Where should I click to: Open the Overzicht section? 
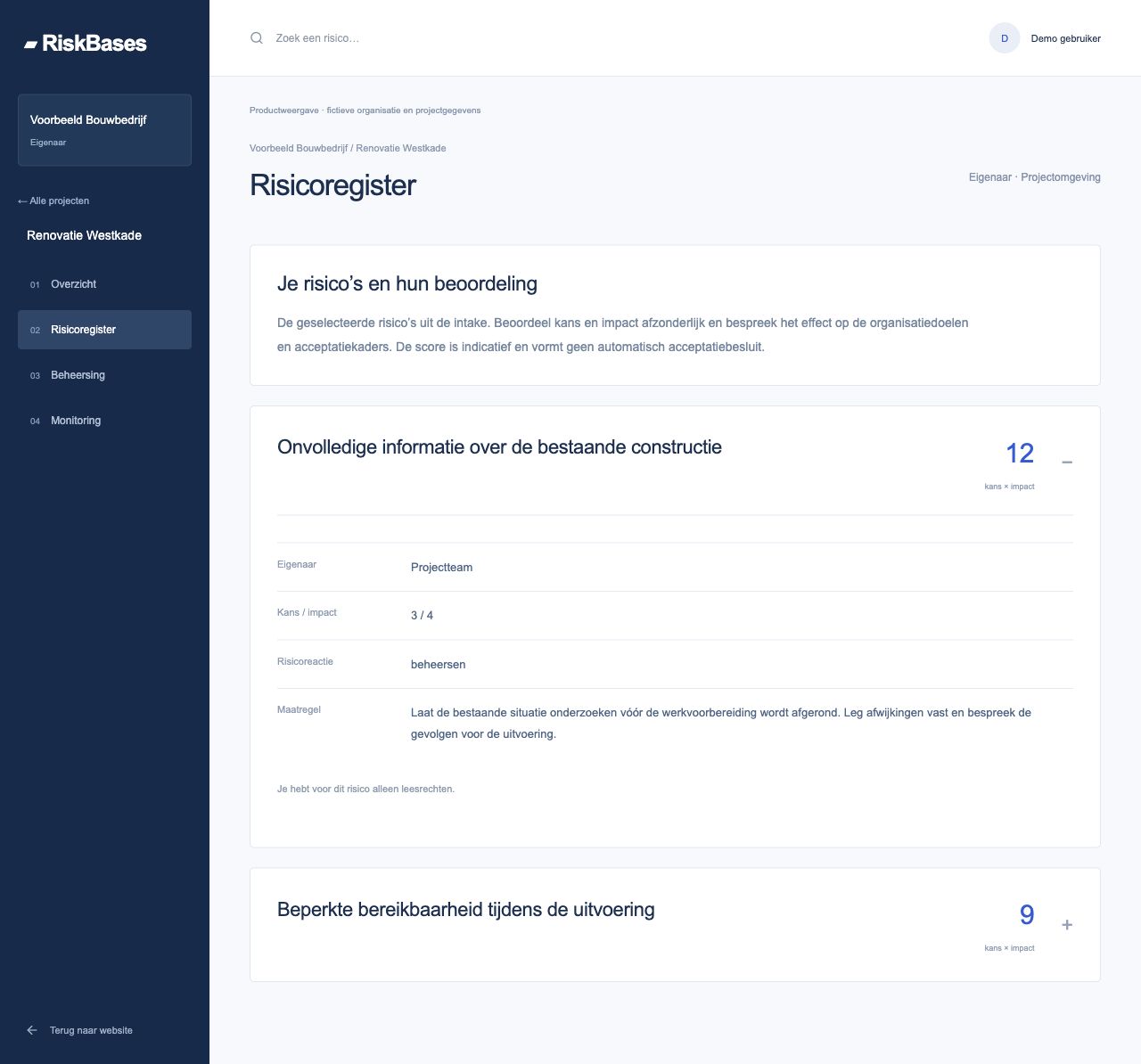click(x=104, y=284)
